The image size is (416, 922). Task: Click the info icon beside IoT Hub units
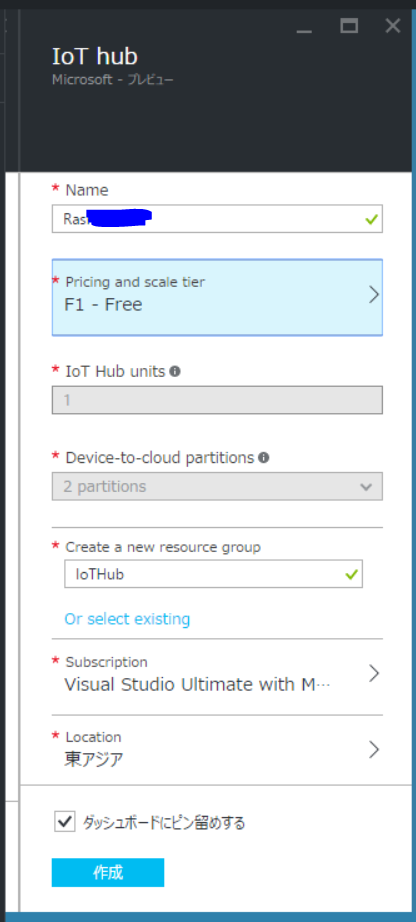coord(175,372)
